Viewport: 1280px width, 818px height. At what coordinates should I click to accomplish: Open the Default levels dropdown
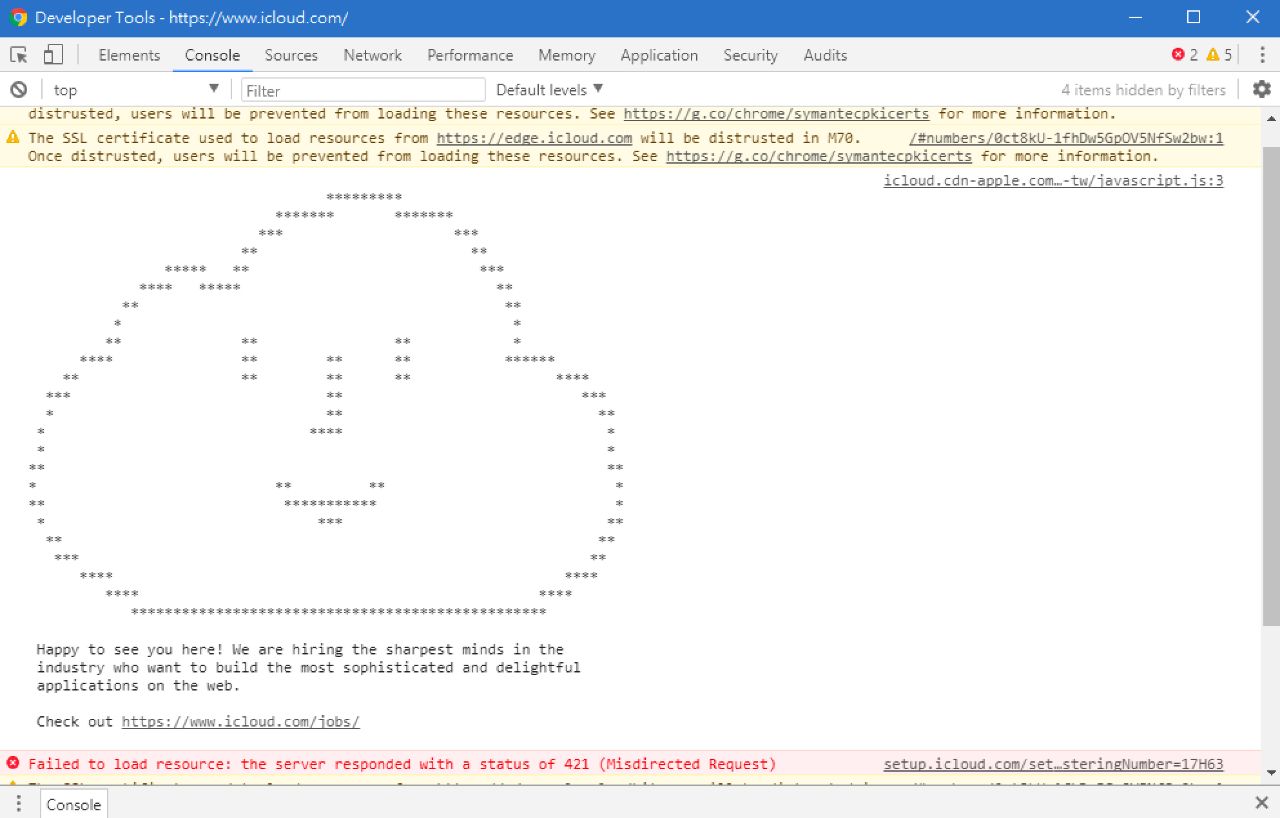(549, 89)
